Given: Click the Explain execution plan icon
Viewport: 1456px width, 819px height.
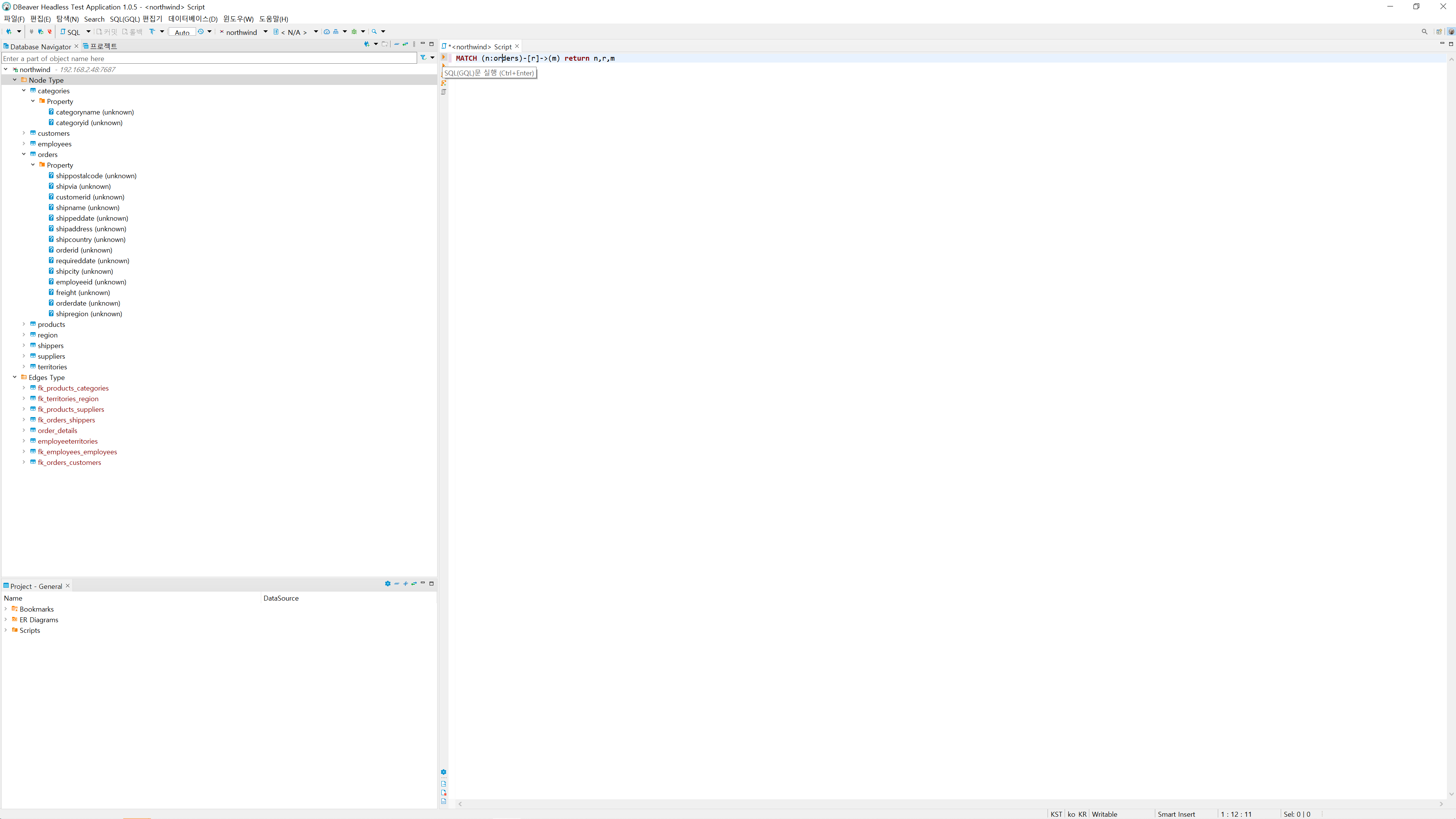Looking at the screenshot, I should click(444, 91).
